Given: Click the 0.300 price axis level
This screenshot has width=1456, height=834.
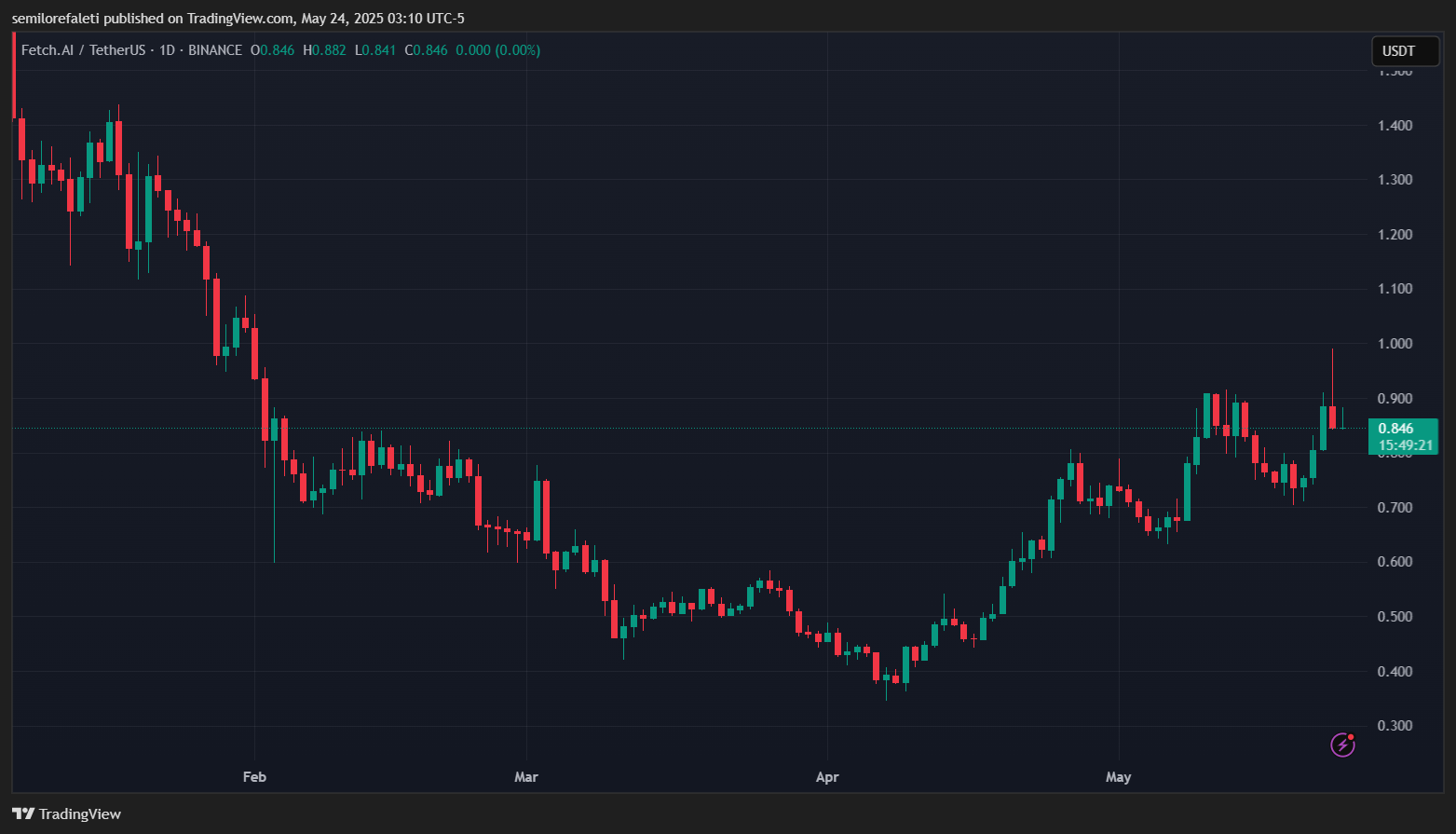Looking at the screenshot, I should click(1395, 726).
